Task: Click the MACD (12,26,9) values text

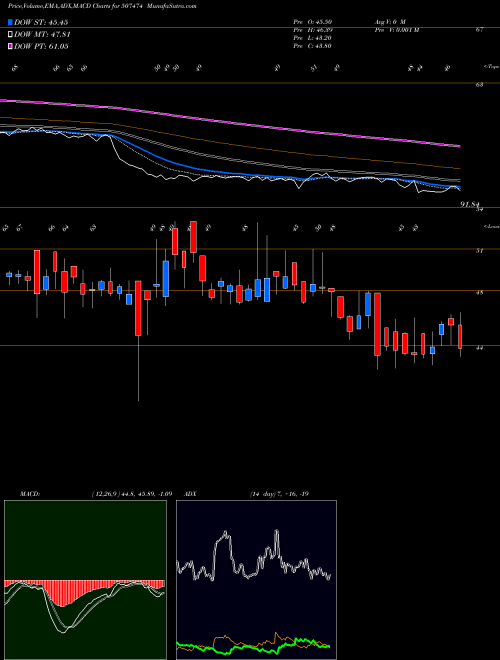Action: click(x=131, y=494)
